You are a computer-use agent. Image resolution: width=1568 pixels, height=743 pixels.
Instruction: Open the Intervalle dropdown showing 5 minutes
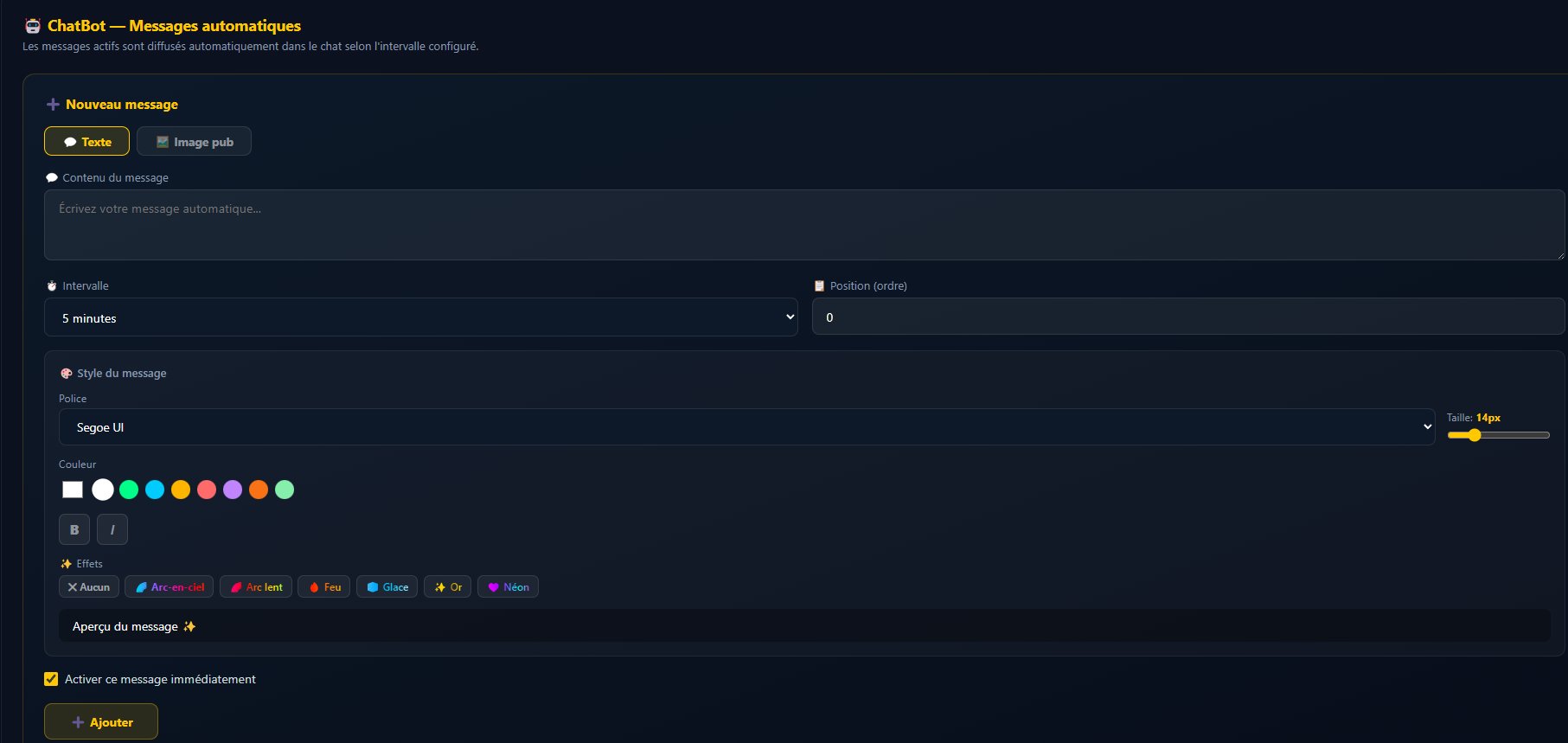pyautogui.click(x=420, y=317)
